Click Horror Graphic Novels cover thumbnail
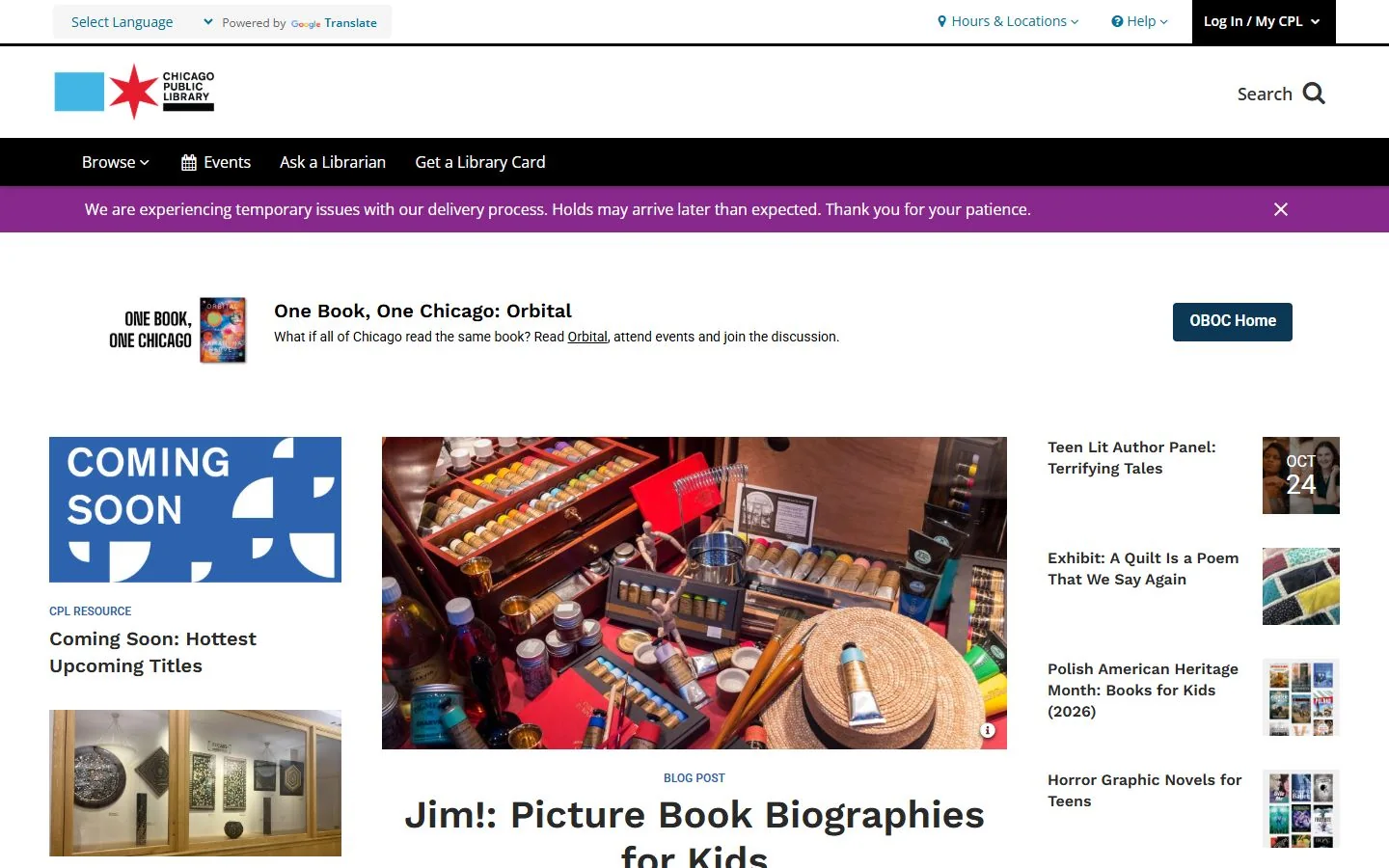The width and height of the screenshot is (1389, 868). point(1301,808)
